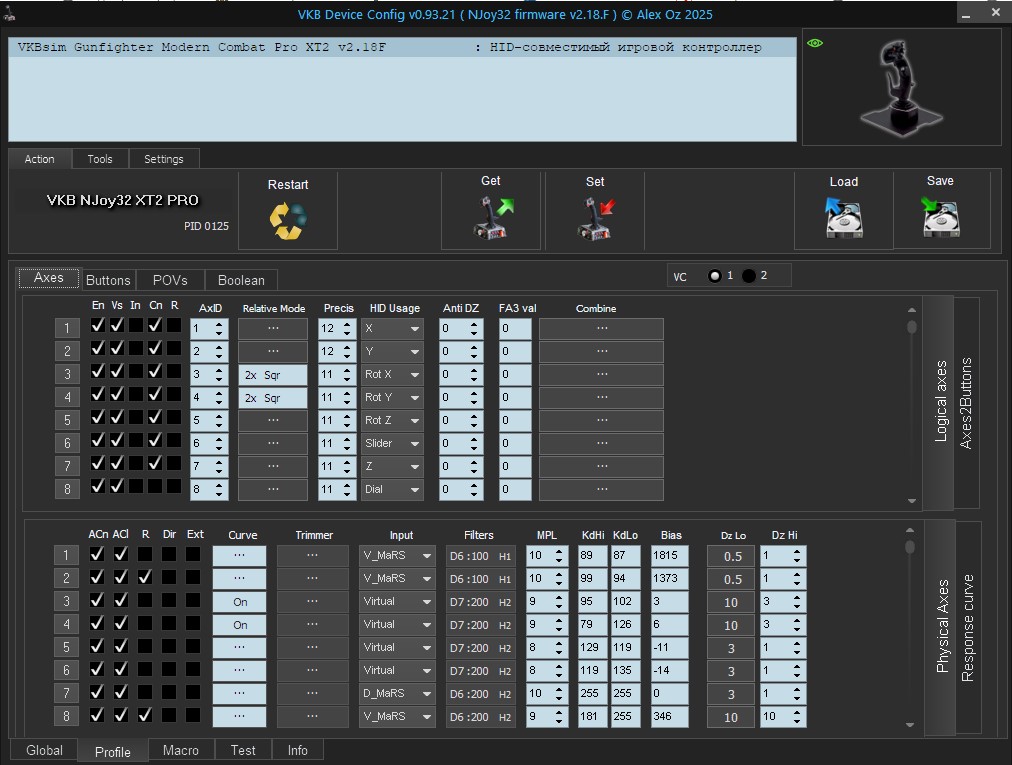Screen dimensions: 1012x765
Task: Click the Set joystick icon with red arrow
Action: pos(596,219)
